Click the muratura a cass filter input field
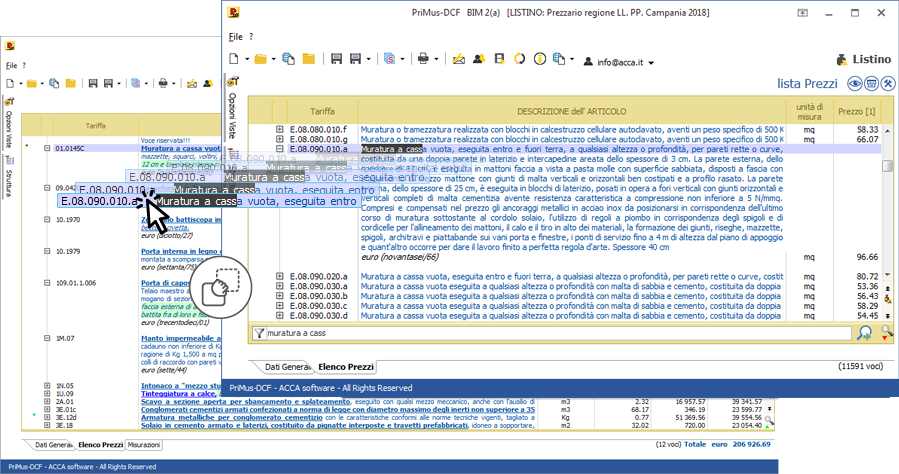The image size is (899, 474). pyautogui.click(x=558, y=333)
